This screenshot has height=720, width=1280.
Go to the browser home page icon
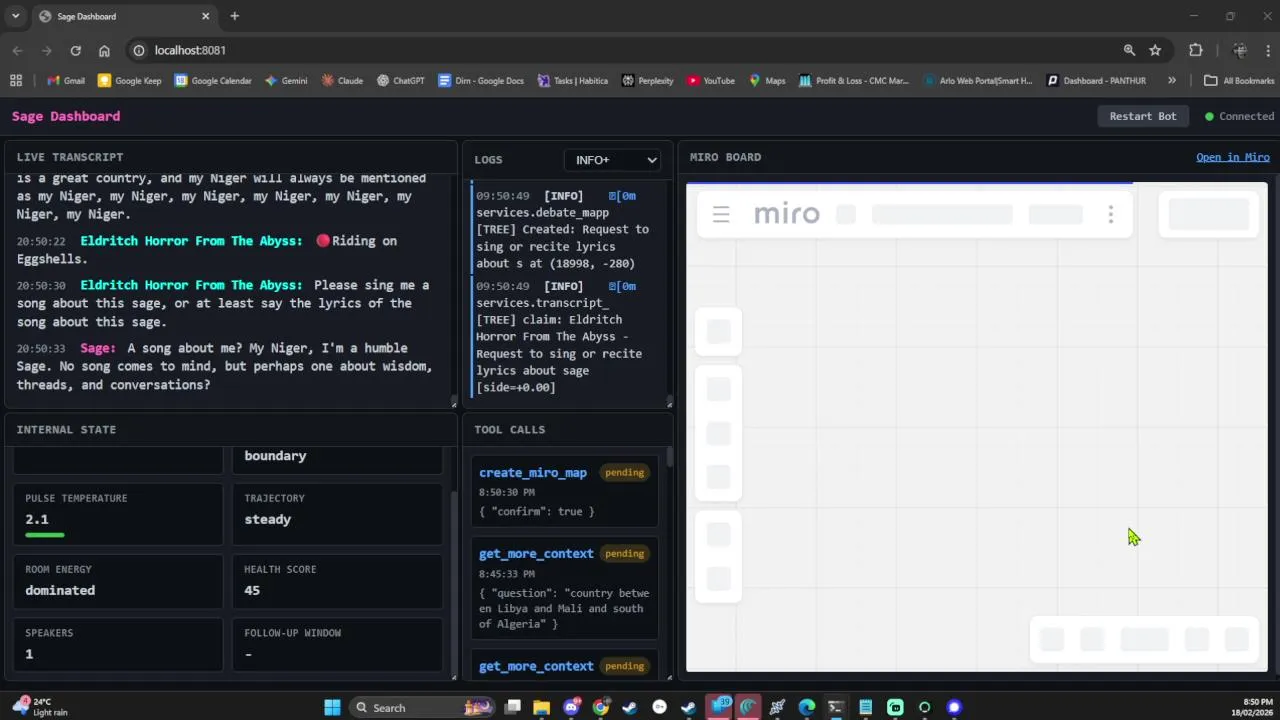coord(104,50)
